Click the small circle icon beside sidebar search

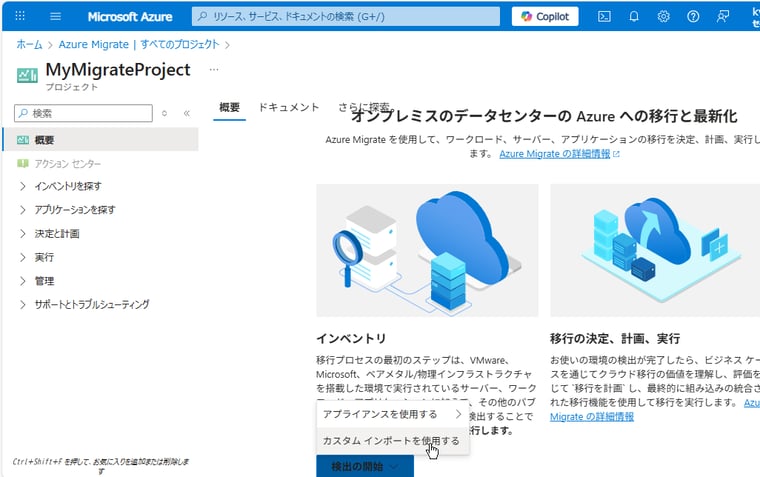pyautogui.click(x=164, y=113)
